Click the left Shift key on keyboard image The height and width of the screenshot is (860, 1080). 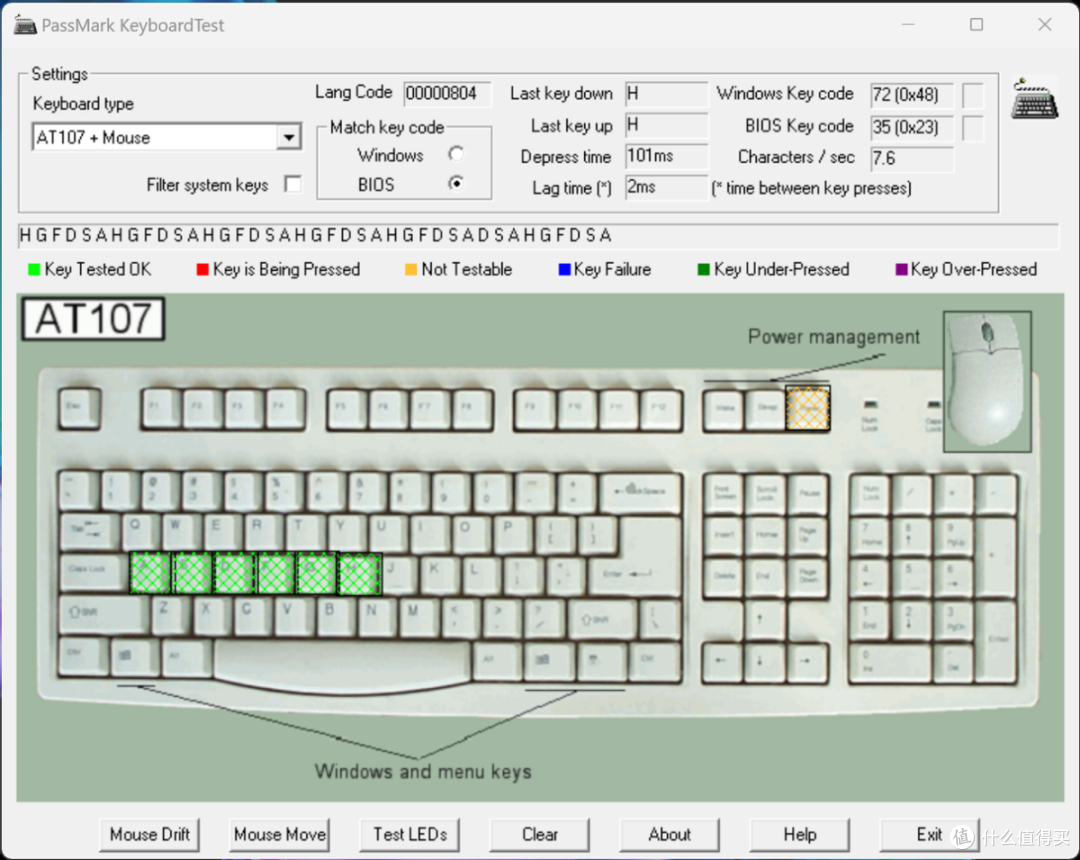(102, 615)
